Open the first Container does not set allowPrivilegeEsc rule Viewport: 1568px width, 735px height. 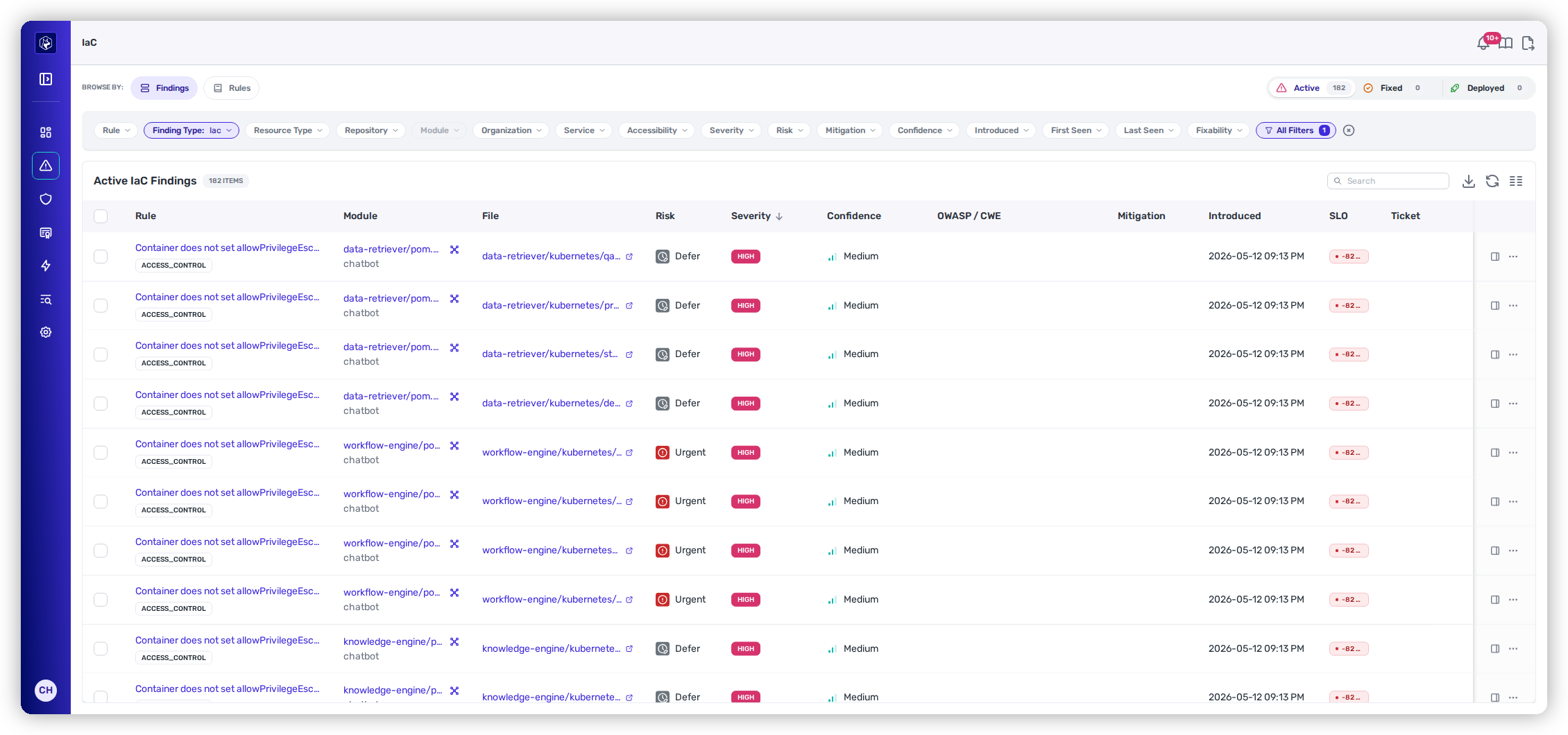(x=228, y=248)
